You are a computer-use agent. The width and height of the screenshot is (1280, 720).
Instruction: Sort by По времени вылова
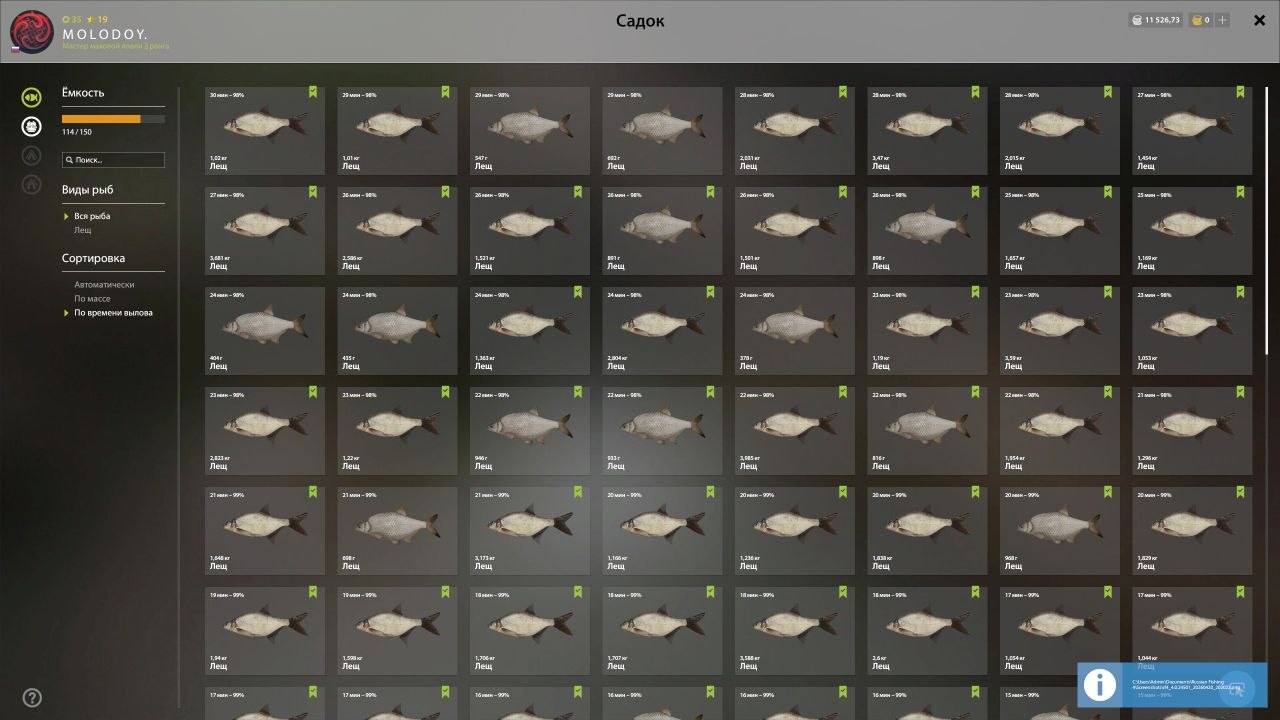point(113,313)
